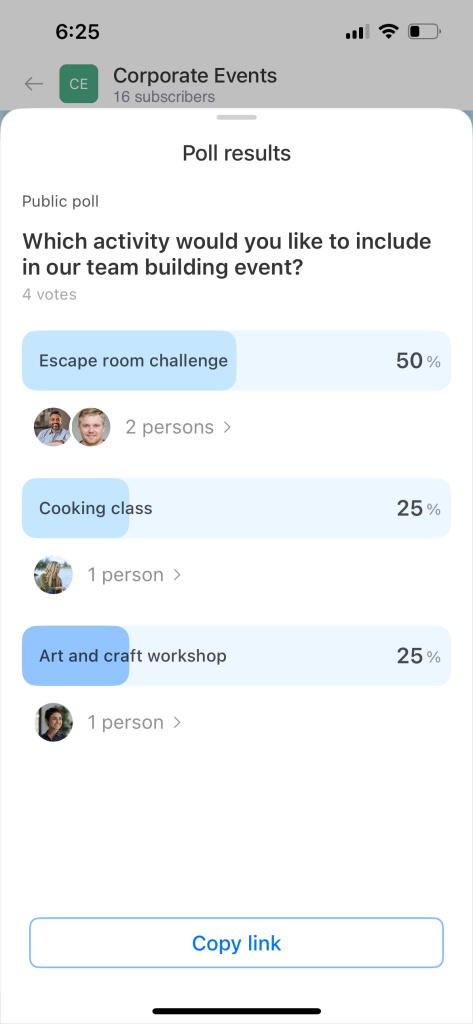This screenshot has height=1024, width=473.
Task: Open the CE channel avatar
Action: pyautogui.click(x=78, y=84)
